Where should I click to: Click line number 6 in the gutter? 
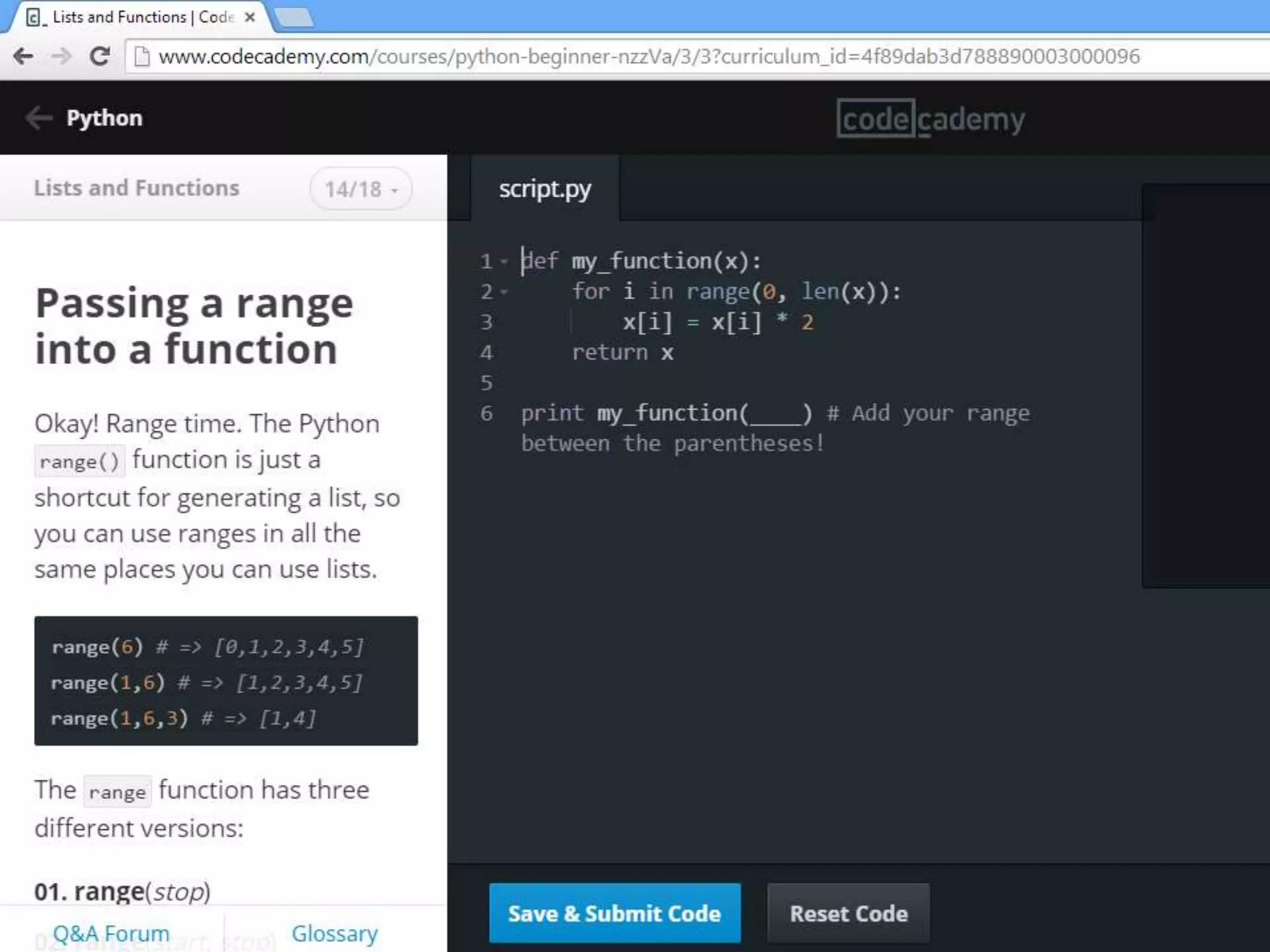coord(487,413)
